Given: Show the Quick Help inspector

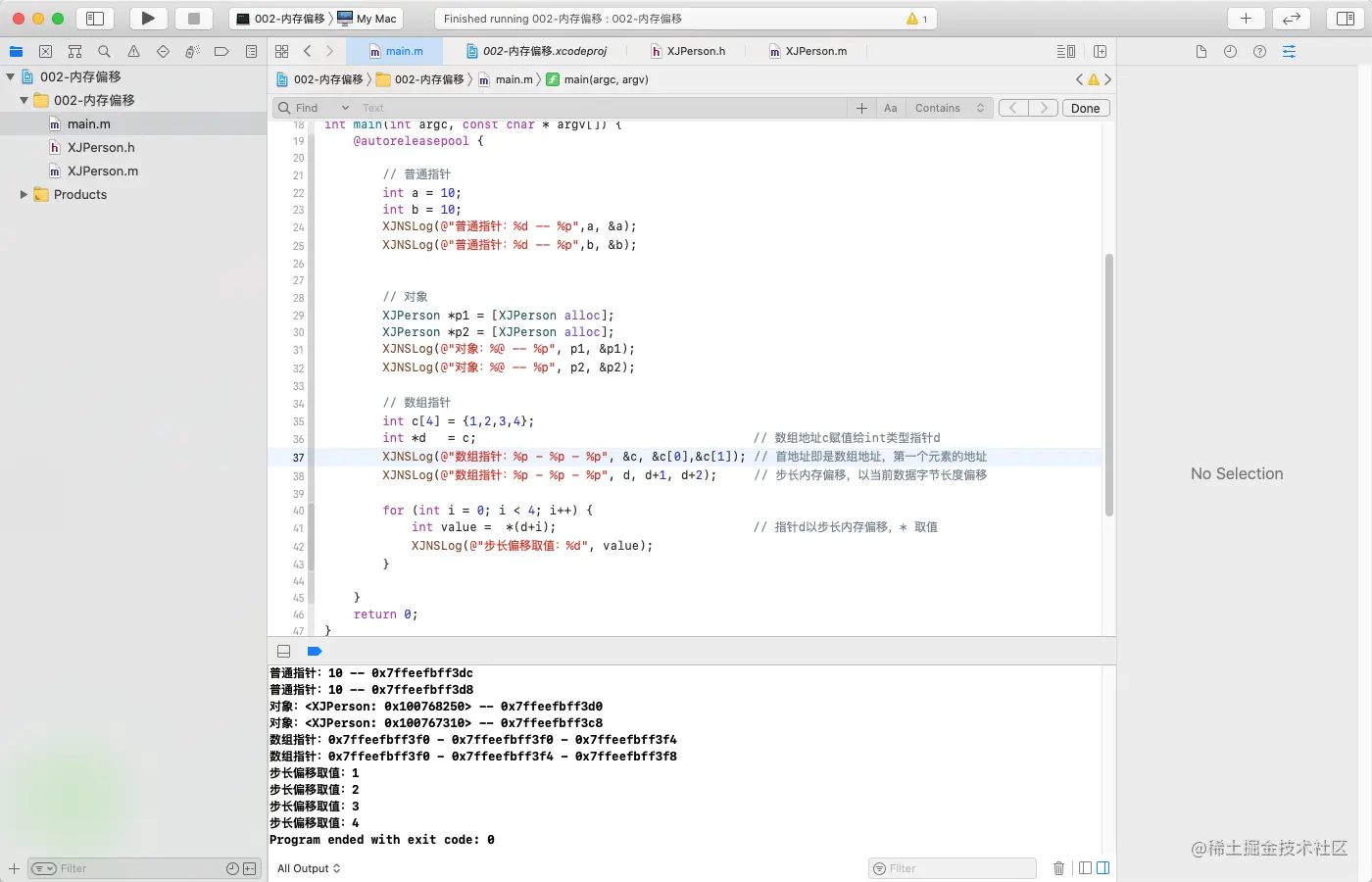Looking at the screenshot, I should click(x=1259, y=52).
